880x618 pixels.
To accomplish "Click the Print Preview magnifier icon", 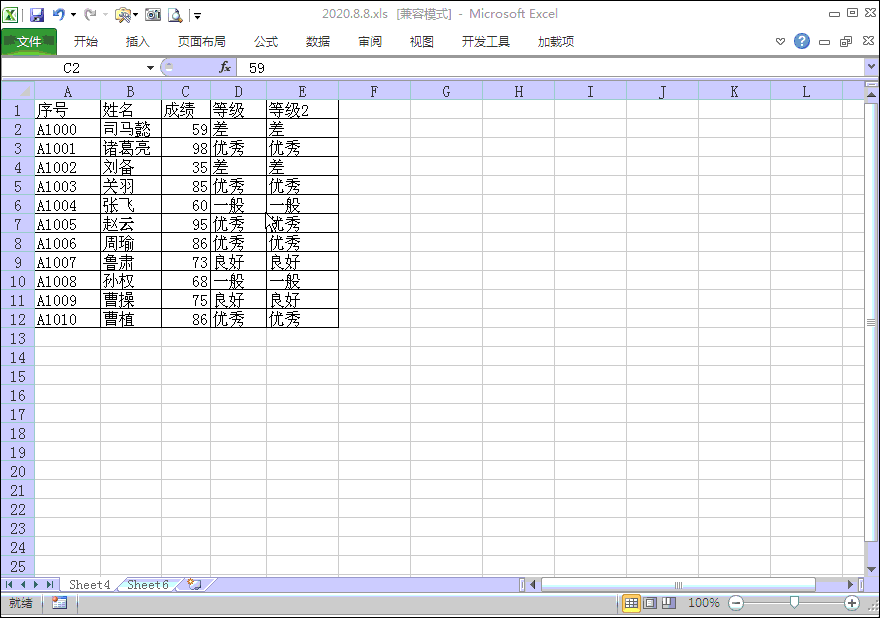I will coord(175,15).
